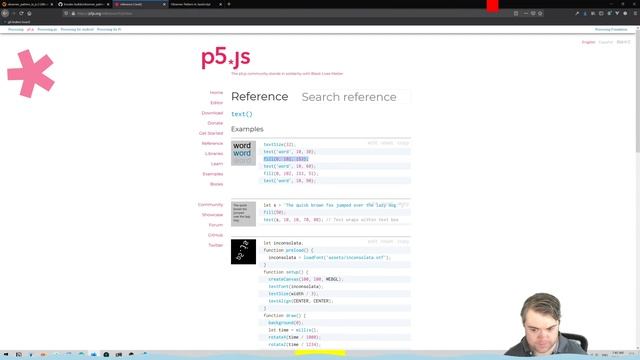Open the Libraries sidebar link
This screenshot has width=640, height=360.
click(x=214, y=154)
